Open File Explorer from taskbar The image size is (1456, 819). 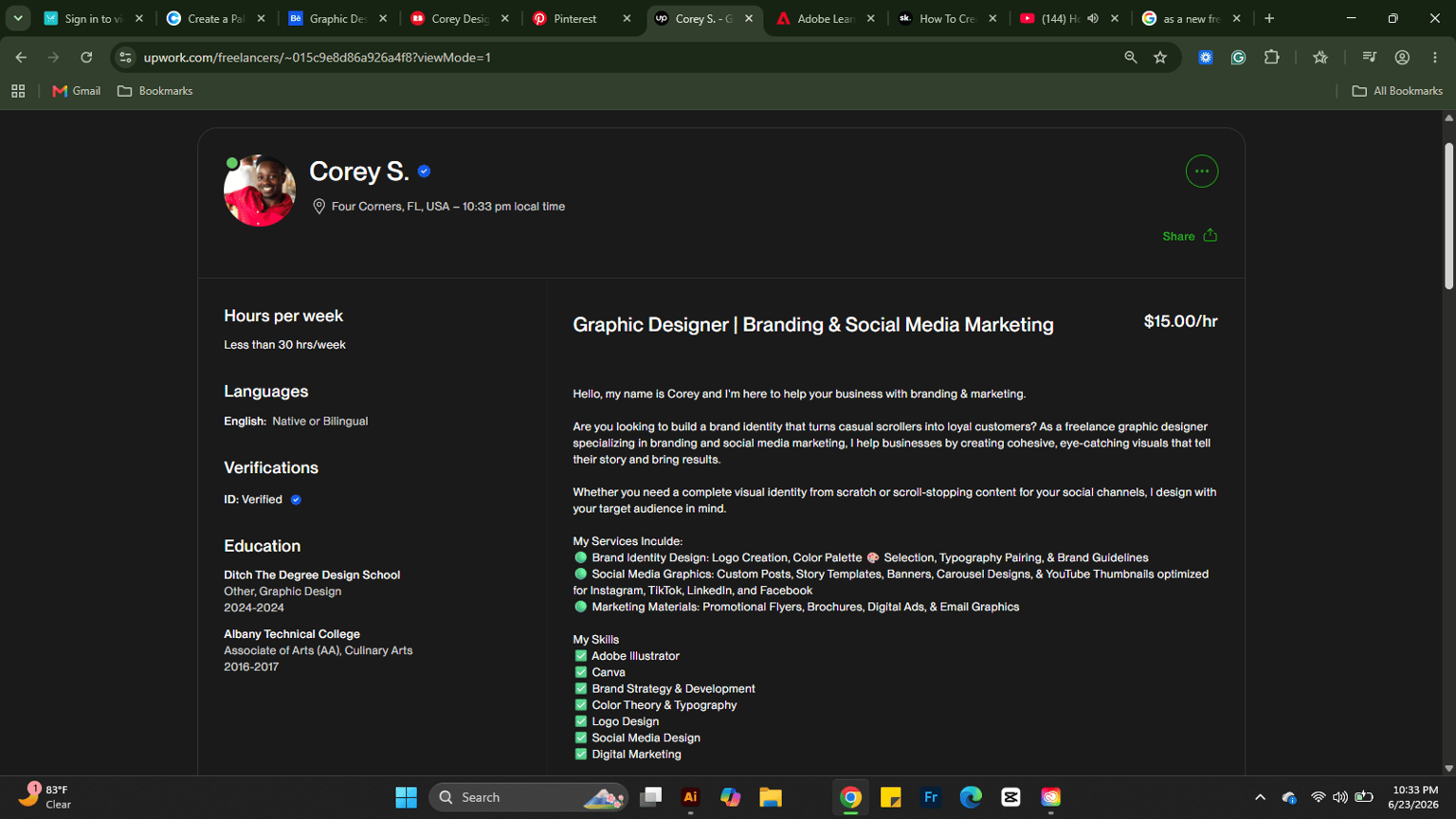point(771,797)
